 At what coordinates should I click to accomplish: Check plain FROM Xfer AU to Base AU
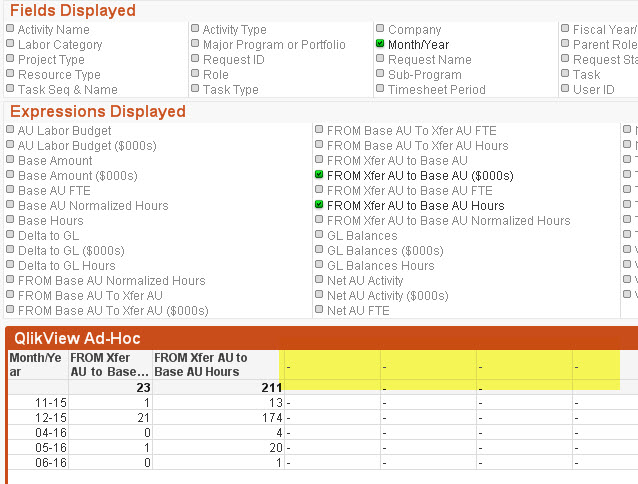(x=319, y=160)
